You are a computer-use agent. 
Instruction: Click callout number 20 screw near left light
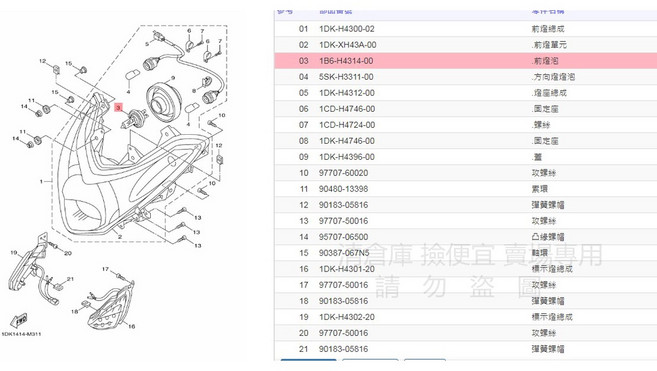68,253
